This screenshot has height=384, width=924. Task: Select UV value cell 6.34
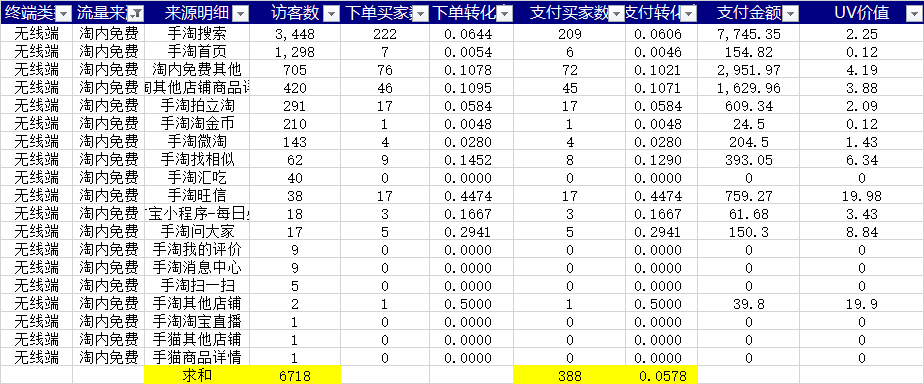click(x=862, y=160)
